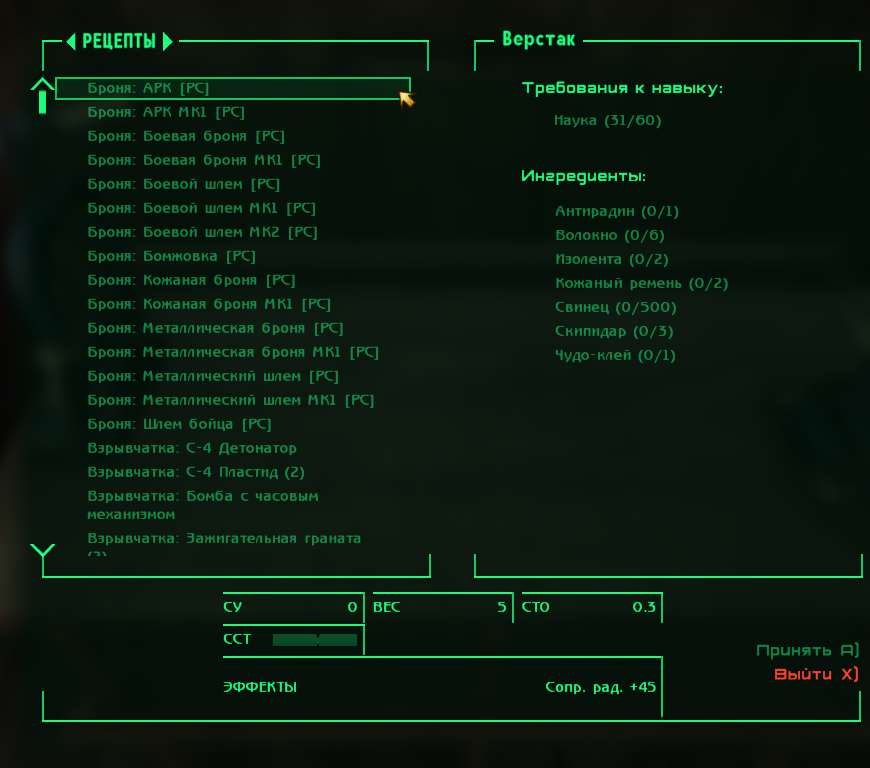Click the left arrow beside РЕЦЕПТЫ header
The width and height of the screenshot is (870, 768).
[71, 42]
